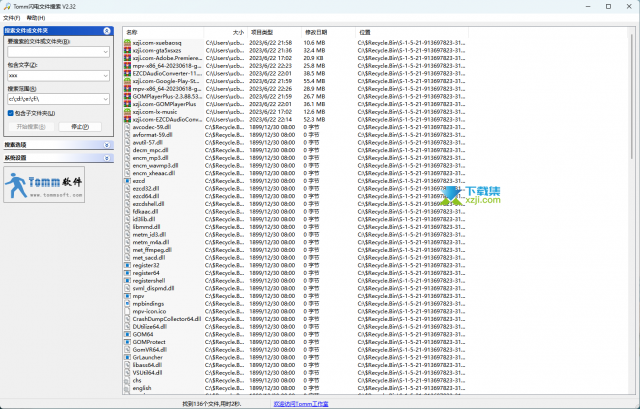Click the archive icon of xzji.com-GOMPlayerPlus
Image resolution: width=640 pixels, height=409 pixels.
(x=127, y=104)
